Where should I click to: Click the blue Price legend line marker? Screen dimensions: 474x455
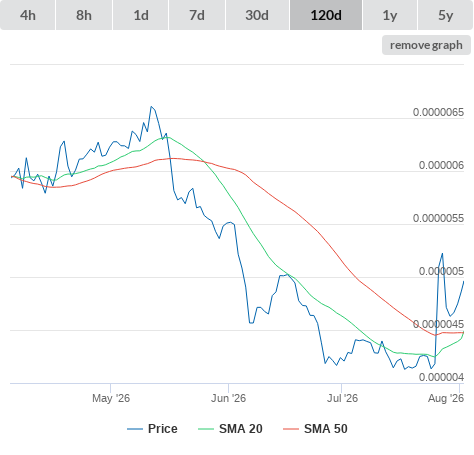click(x=135, y=429)
